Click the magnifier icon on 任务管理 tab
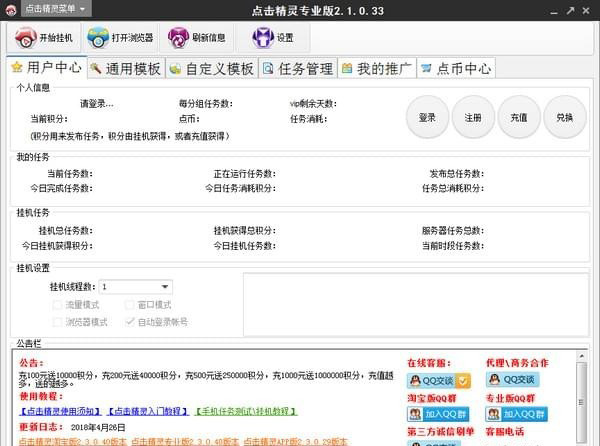Screen dimensions: 600x446 (x=268, y=69)
